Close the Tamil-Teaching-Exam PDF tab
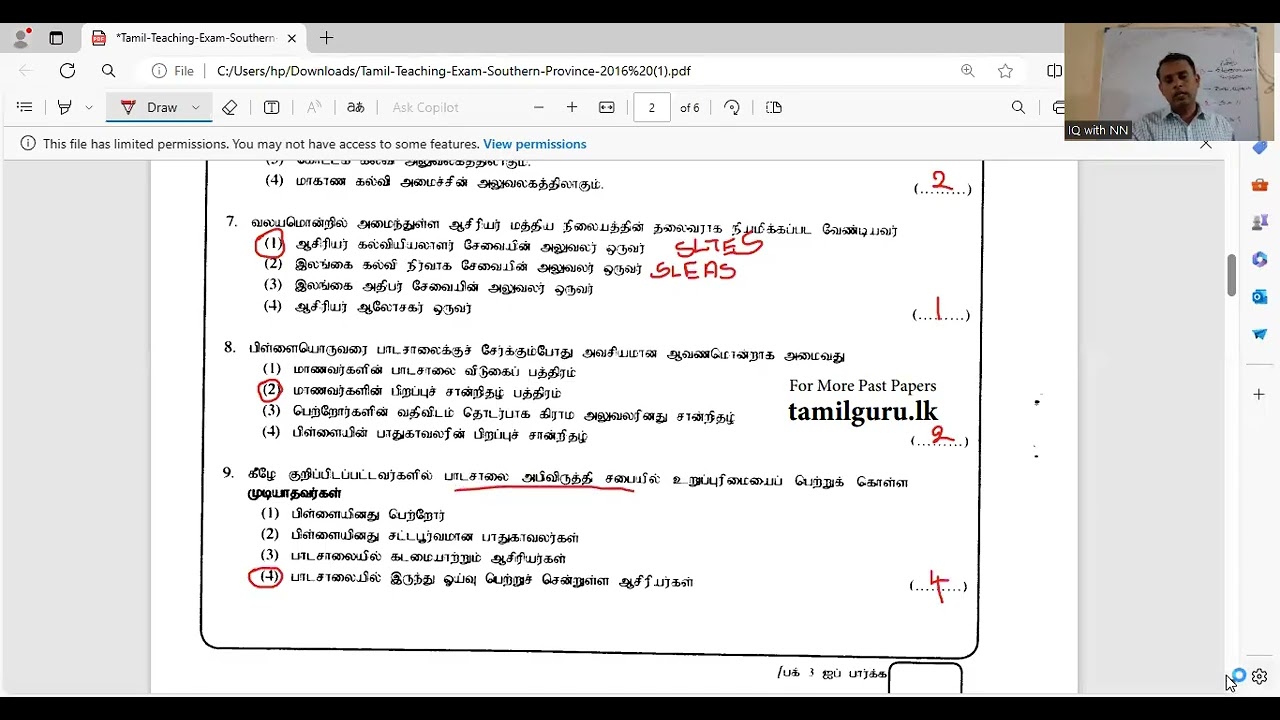This screenshot has height=720, width=1280. (292, 38)
